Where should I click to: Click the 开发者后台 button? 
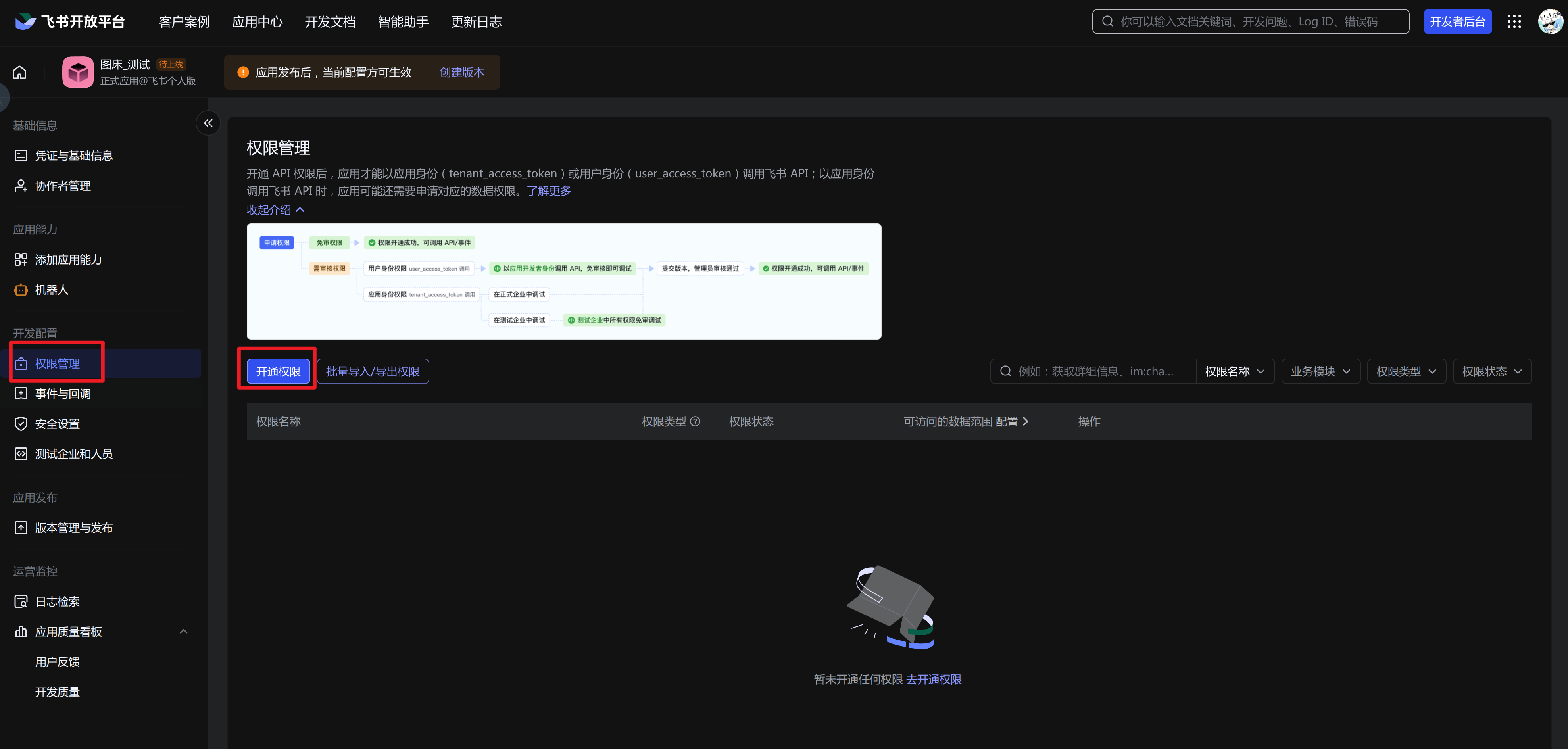[x=1458, y=22]
